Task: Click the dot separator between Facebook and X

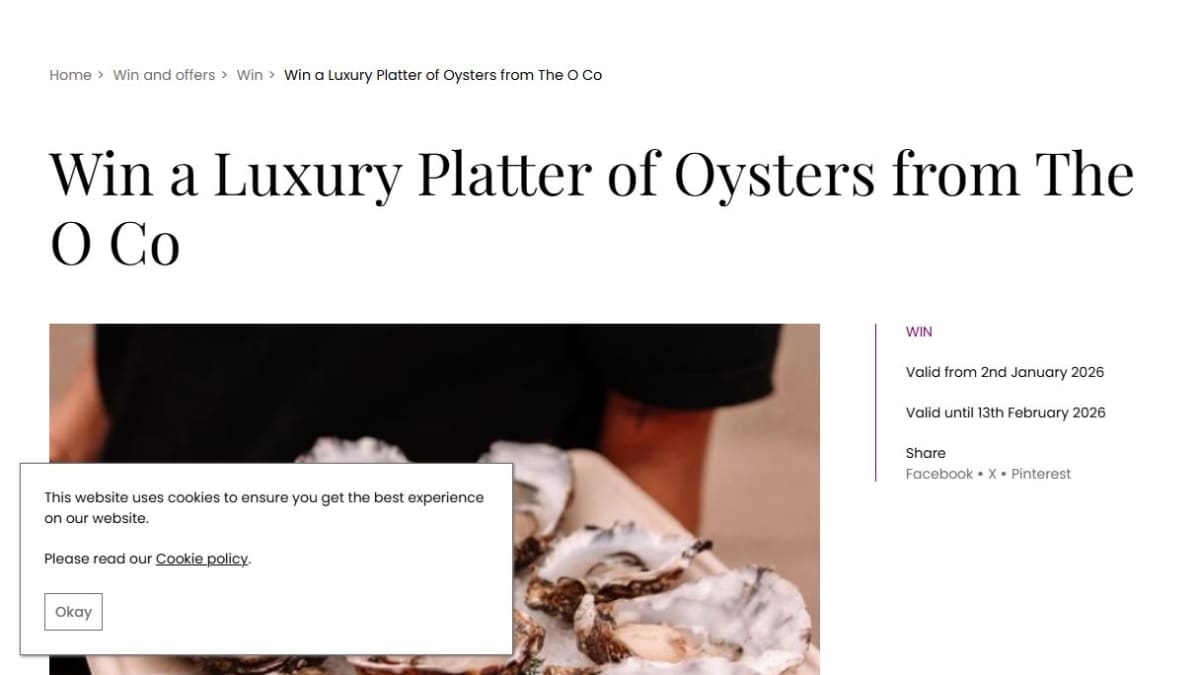Action: 981,474
